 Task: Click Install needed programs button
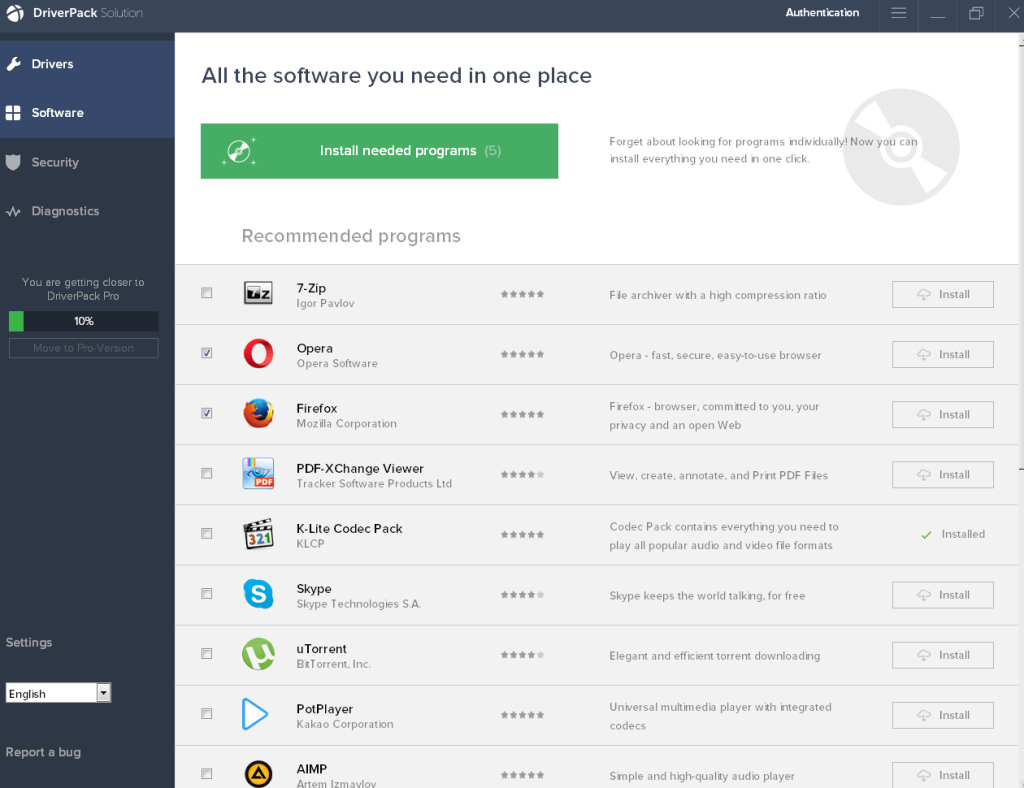pyautogui.click(x=379, y=151)
